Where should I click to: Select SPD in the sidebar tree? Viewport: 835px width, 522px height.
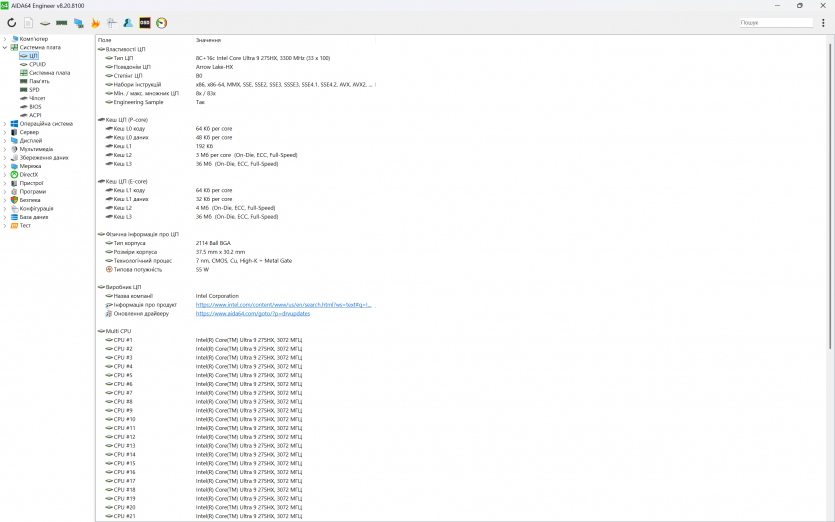[34, 90]
